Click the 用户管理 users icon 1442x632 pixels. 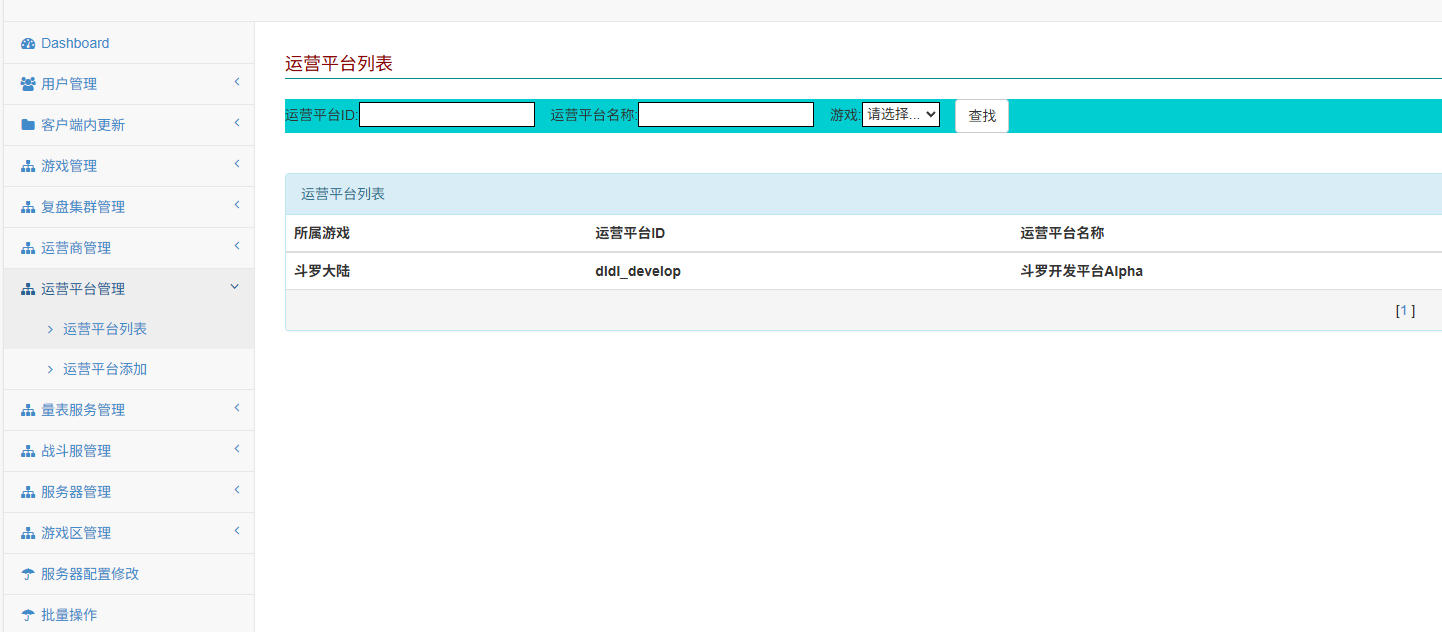(28, 85)
